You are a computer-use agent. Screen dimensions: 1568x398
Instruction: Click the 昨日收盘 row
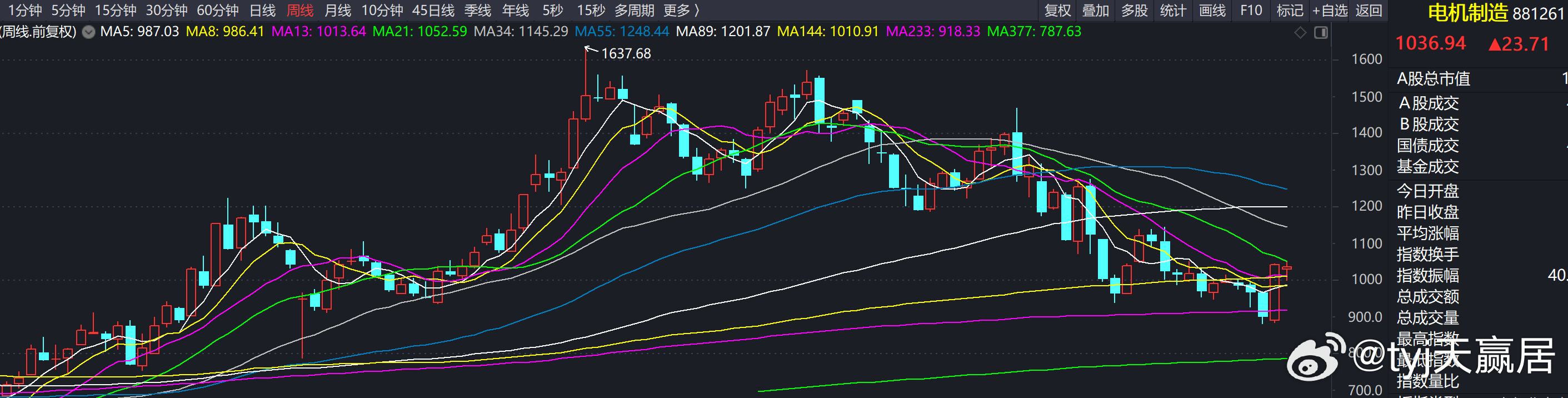(x=1481, y=212)
